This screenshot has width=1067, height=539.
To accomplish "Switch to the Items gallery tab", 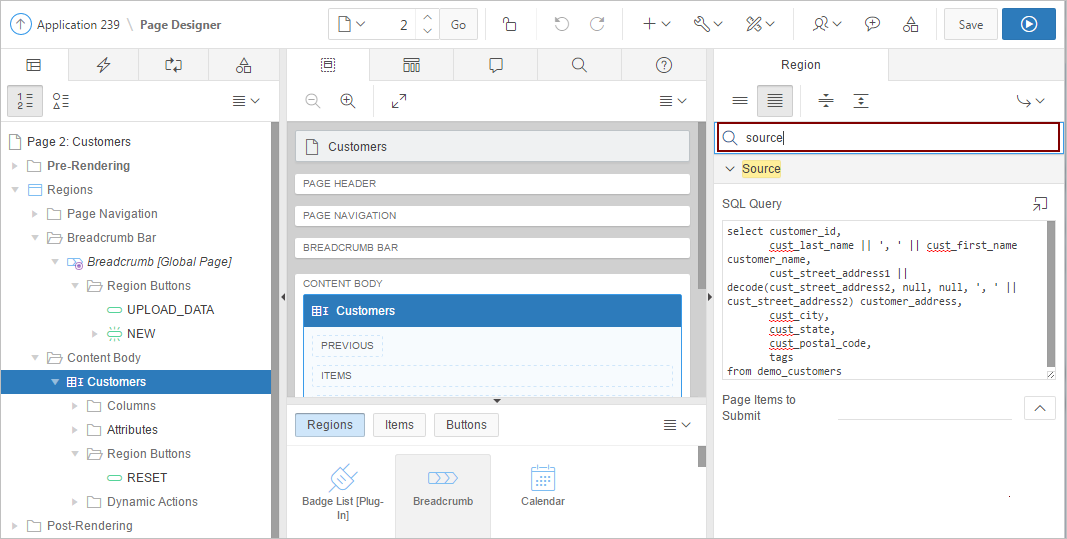I will 399,425.
